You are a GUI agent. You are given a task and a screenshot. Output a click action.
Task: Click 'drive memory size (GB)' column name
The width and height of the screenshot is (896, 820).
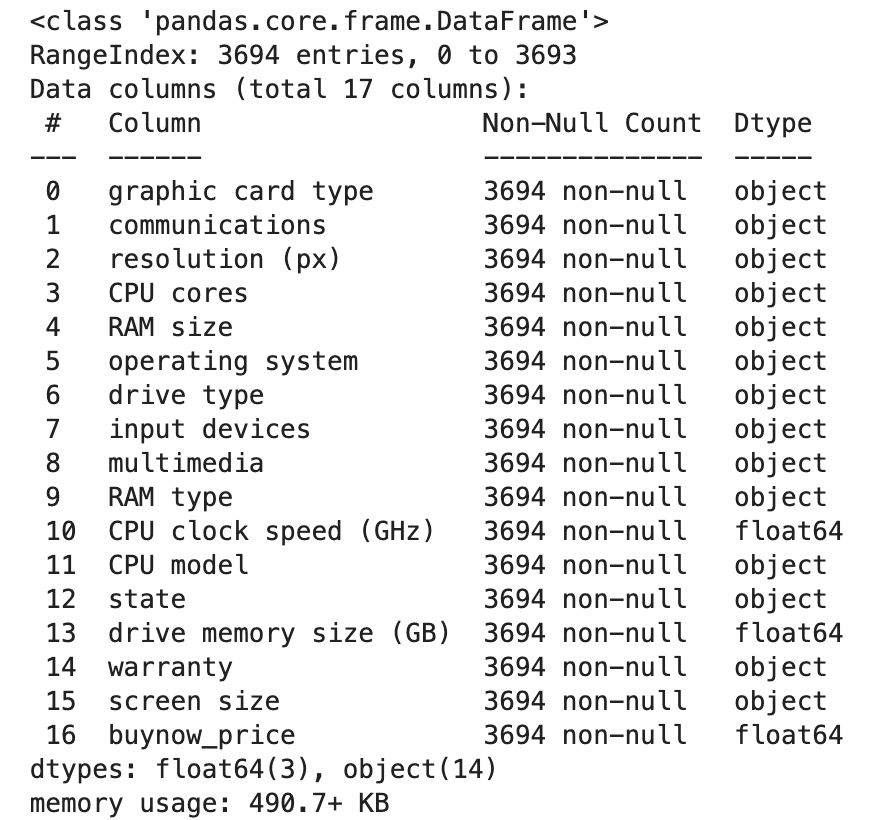tap(279, 634)
